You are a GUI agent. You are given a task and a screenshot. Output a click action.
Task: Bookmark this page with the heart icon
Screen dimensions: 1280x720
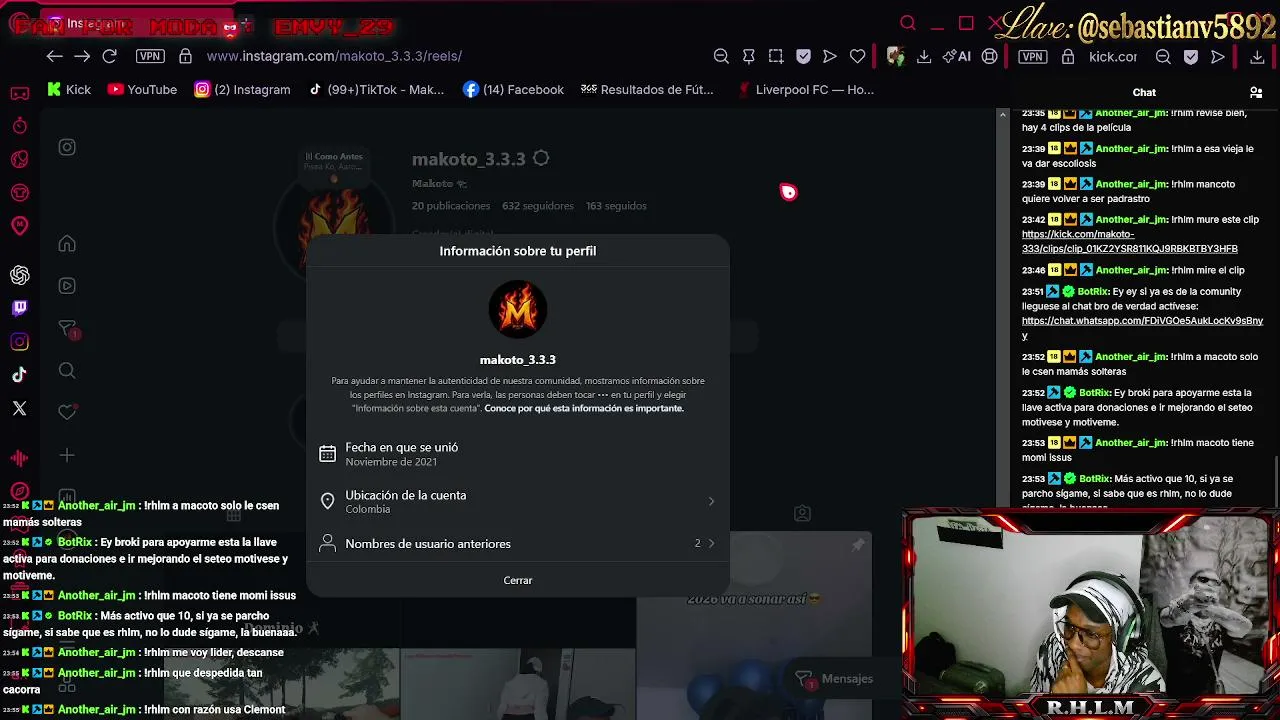857,56
